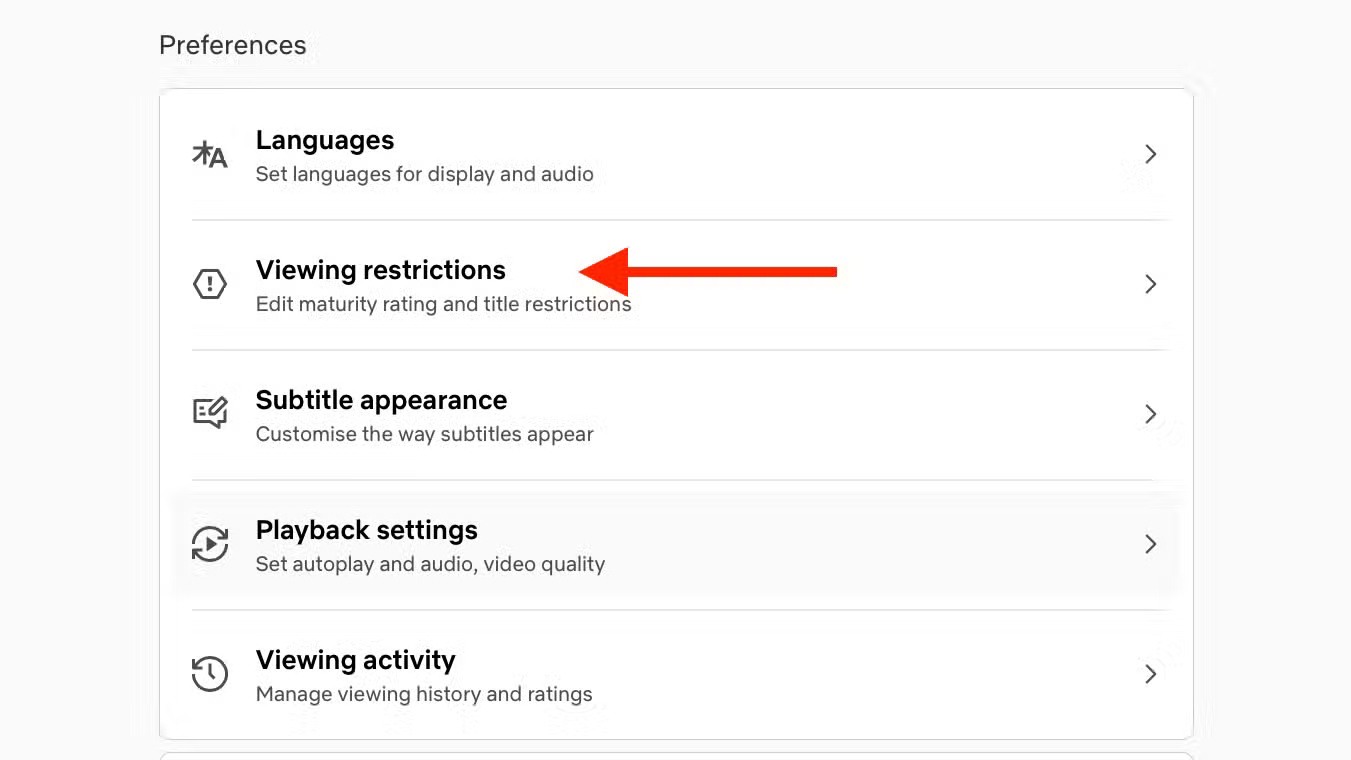1351x760 pixels.
Task: Click the Viewing restrictions warning hexagon icon
Action: point(210,284)
